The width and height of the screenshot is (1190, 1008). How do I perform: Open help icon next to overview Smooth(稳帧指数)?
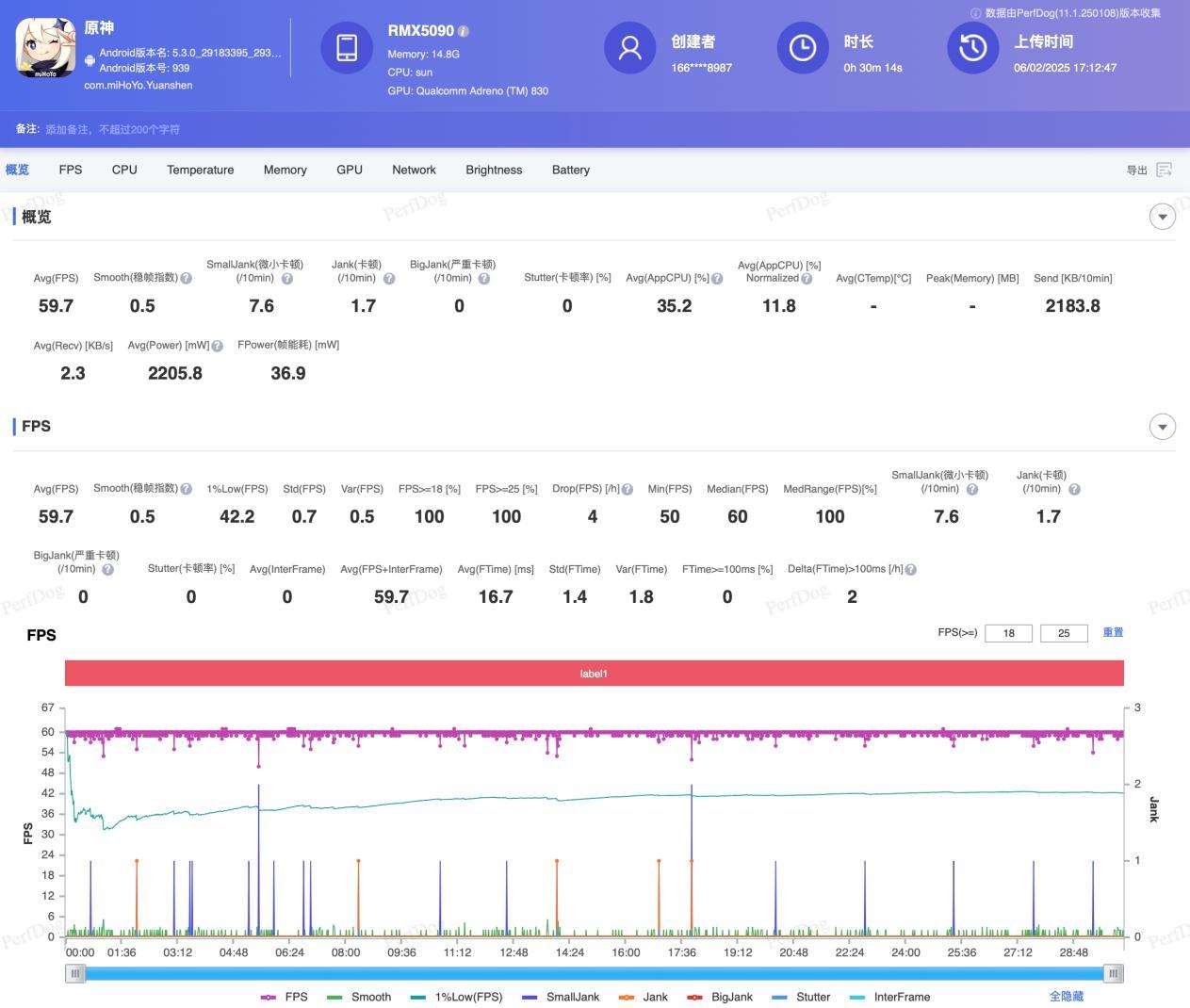pyautogui.click(x=186, y=278)
